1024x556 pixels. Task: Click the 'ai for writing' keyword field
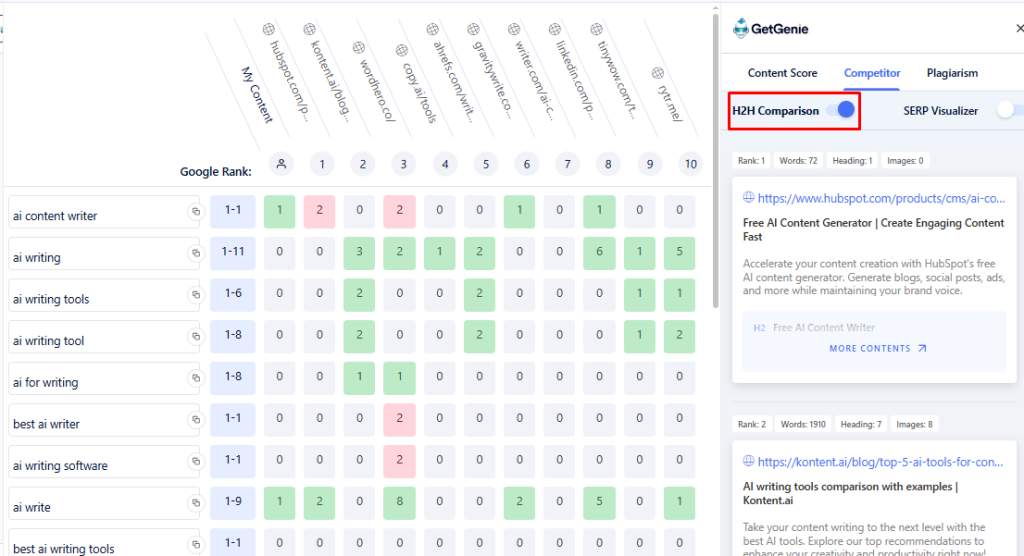point(96,381)
